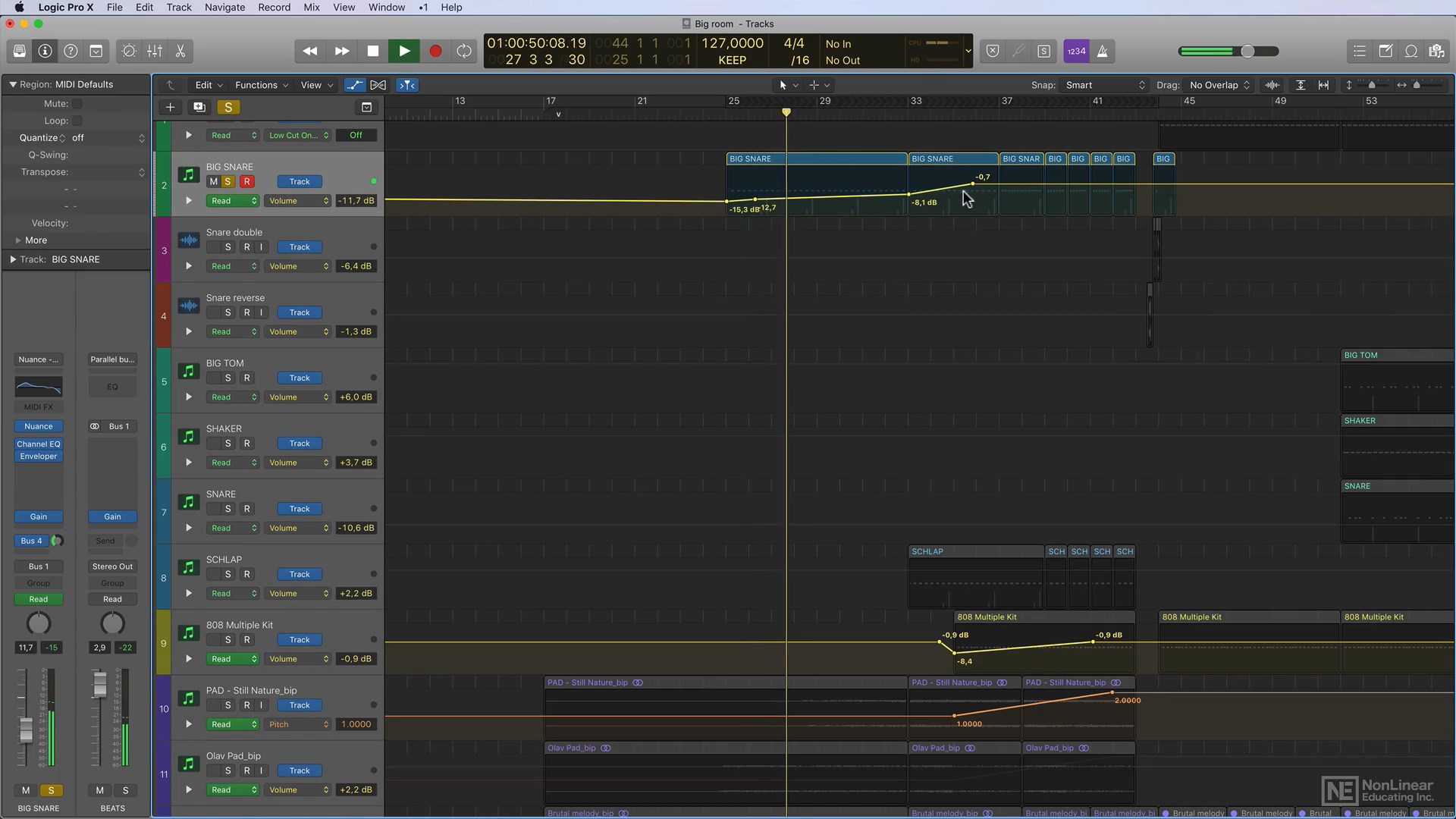Click the Track button on Snare double
Screen dimensions: 1456x819
(x=300, y=247)
